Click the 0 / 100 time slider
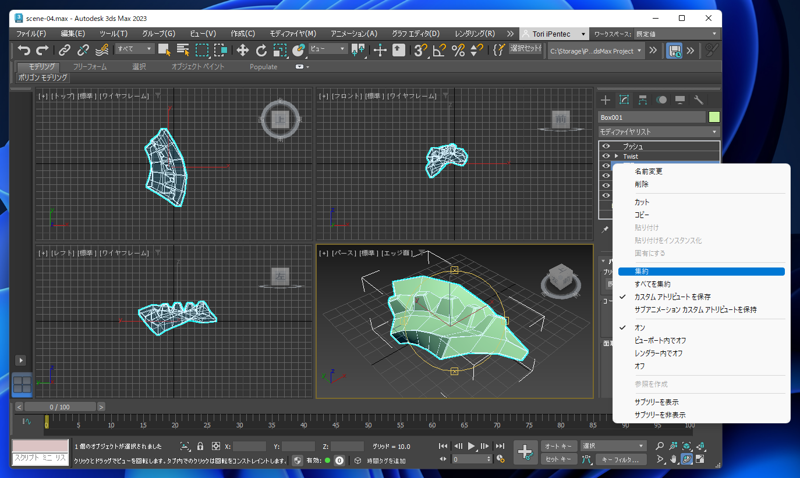Screen dimensions: 800x478 click(x=60, y=407)
